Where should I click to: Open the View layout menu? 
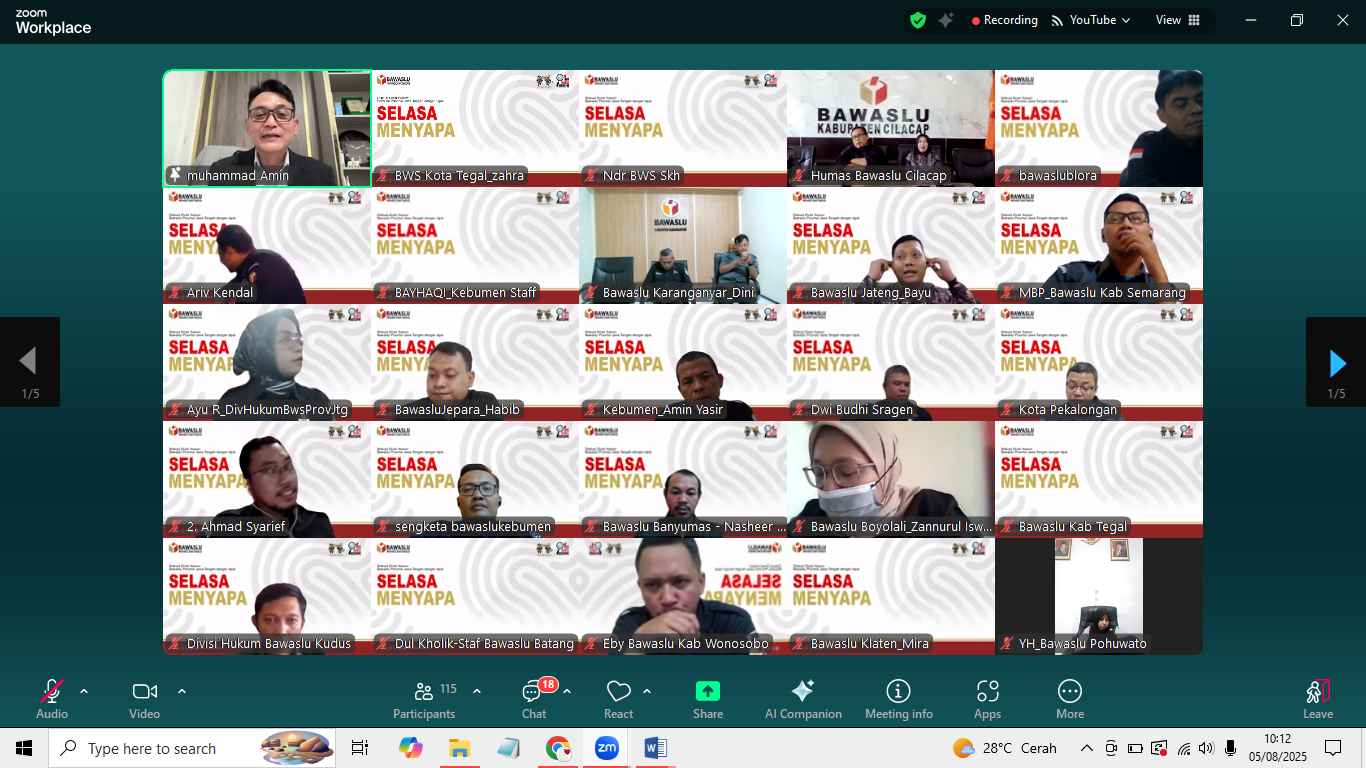tap(1178, 19)
